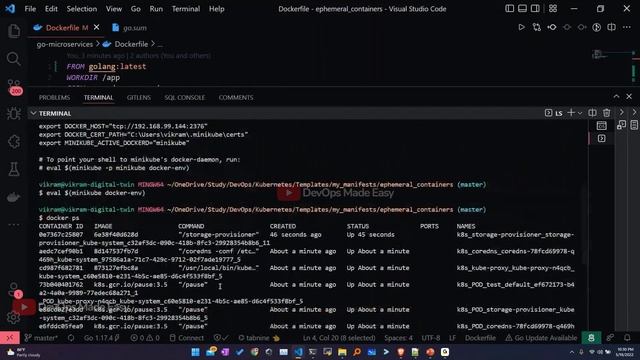
Task: Click the Connect status bar button
Action: 187,338
